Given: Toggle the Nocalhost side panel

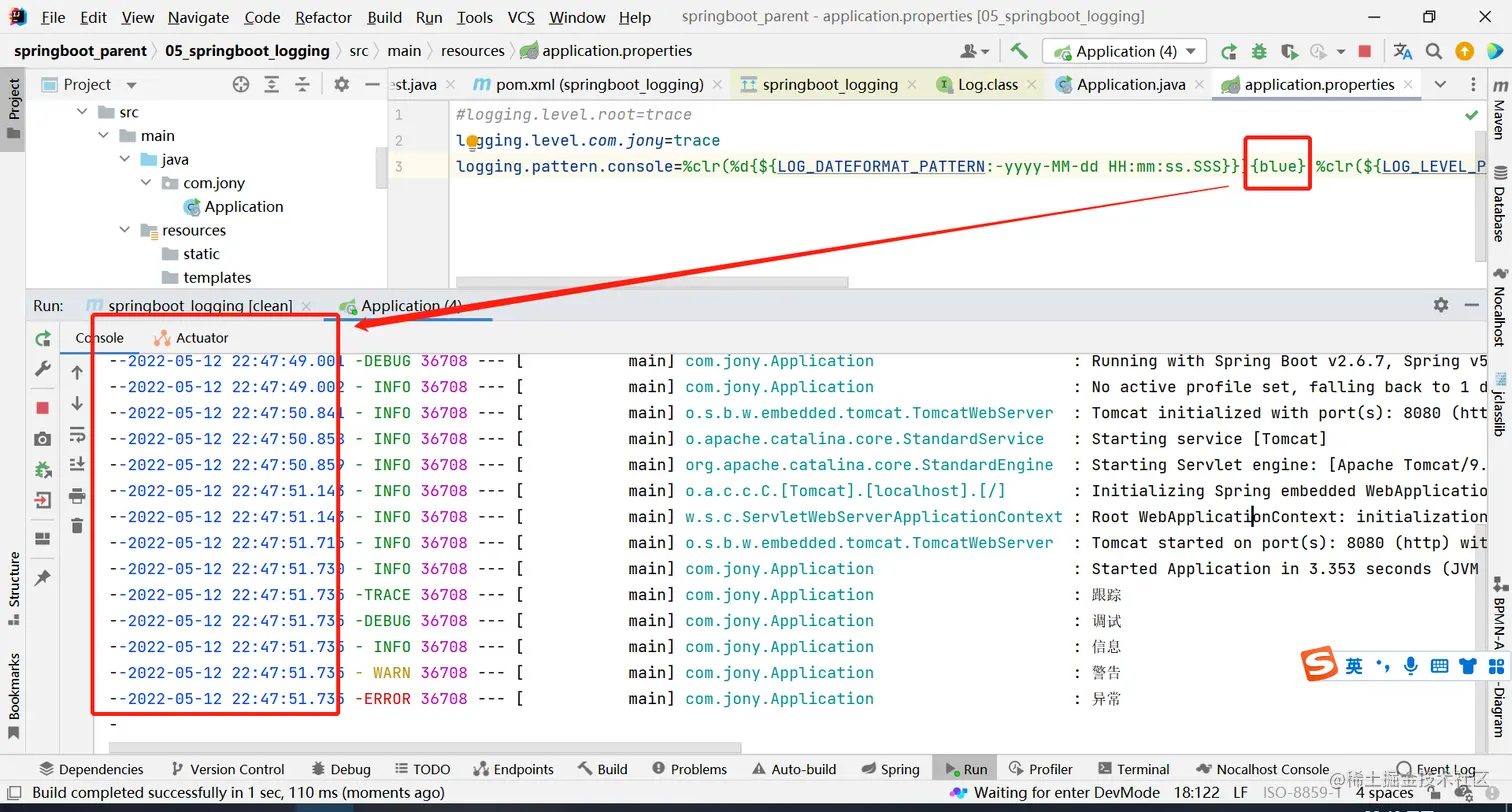Looking at the screenshot, I should pos(1499,307).
